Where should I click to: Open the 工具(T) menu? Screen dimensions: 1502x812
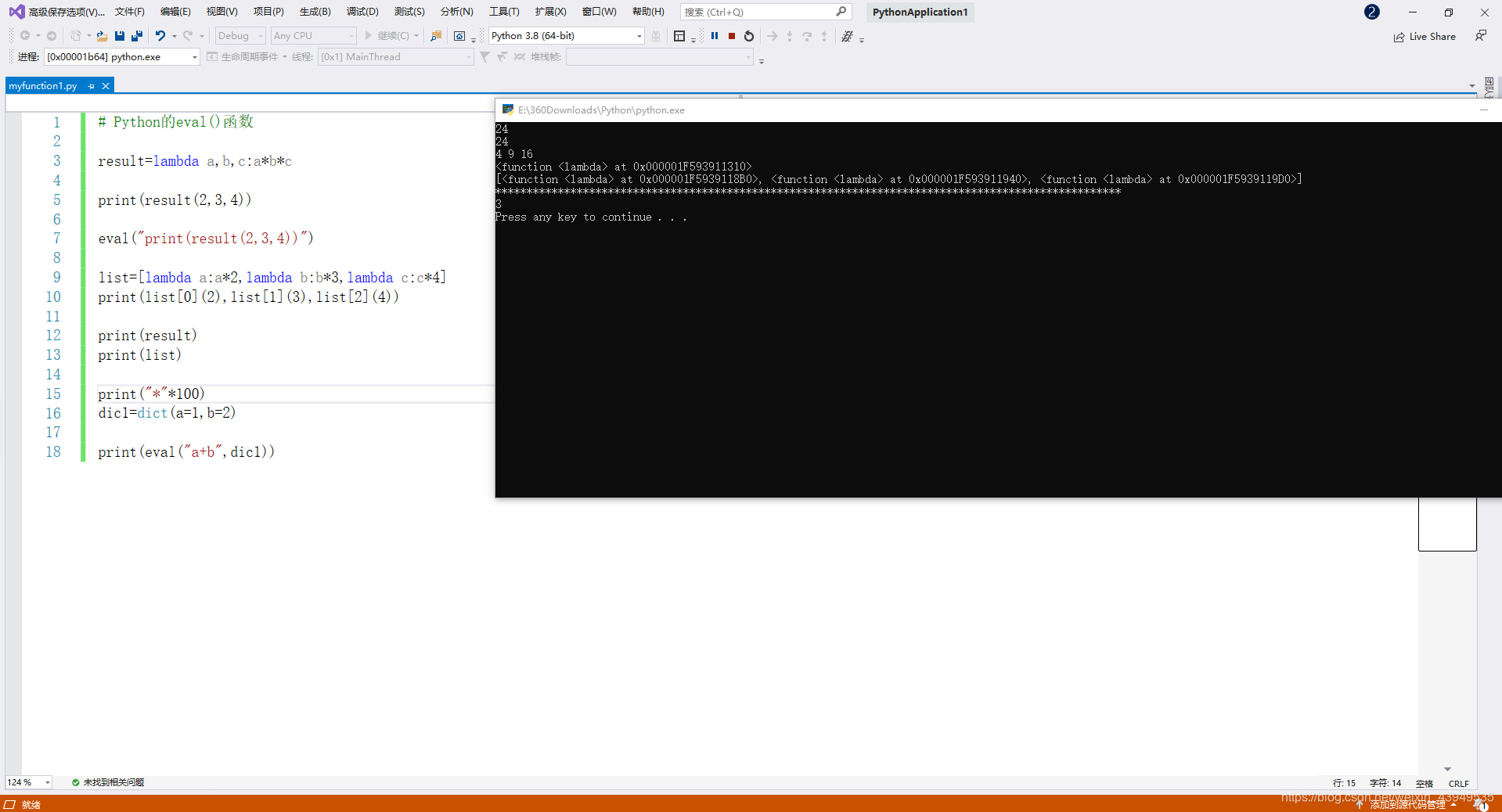[504, 12]
